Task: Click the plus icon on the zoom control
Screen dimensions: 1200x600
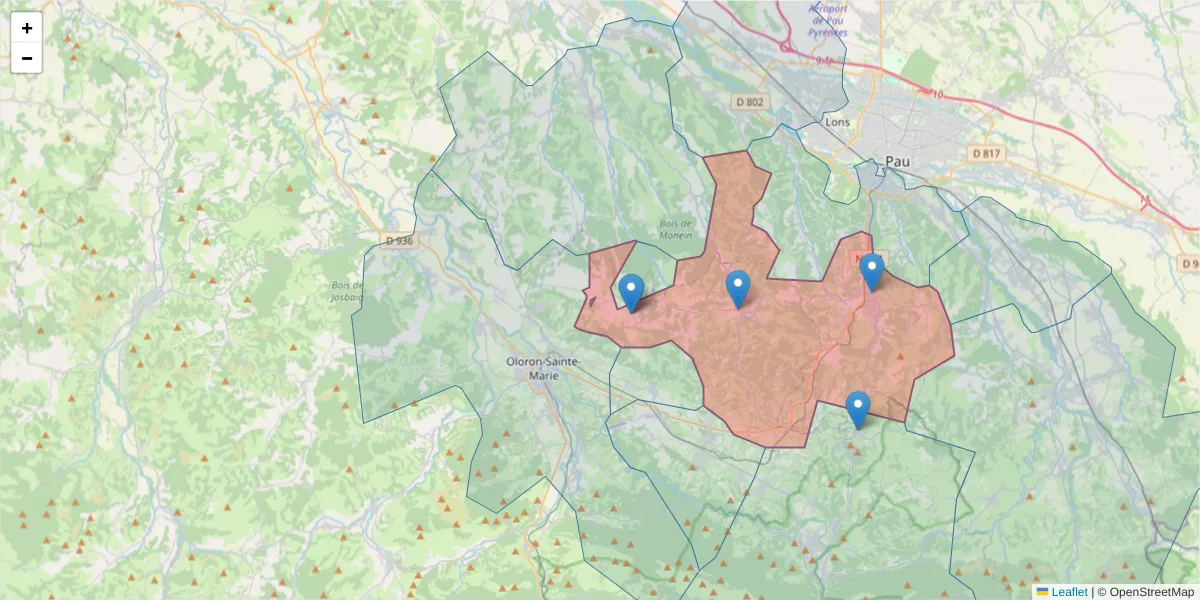Action: [26, 27]
